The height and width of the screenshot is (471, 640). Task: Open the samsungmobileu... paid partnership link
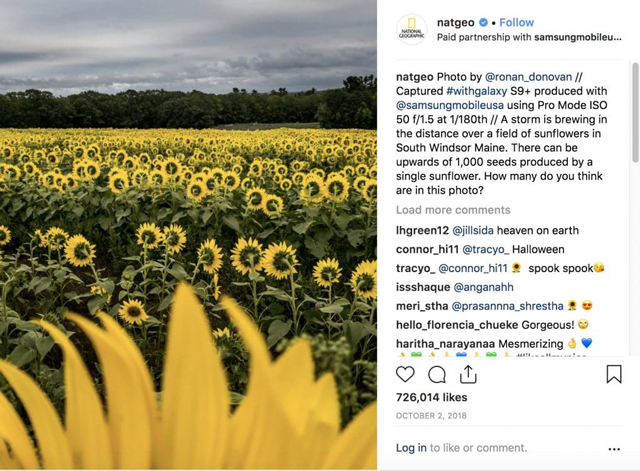(578, 37)
